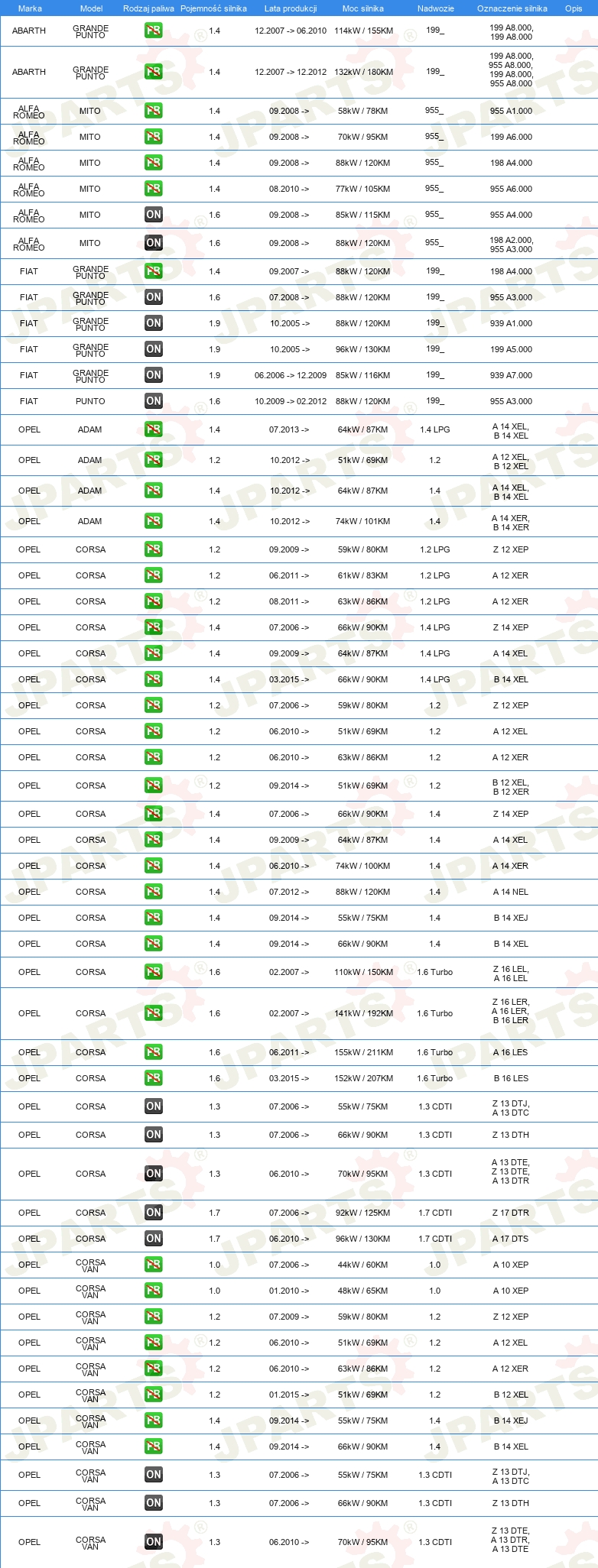Click the Moc silnika column header
Viewport: 598px width, 1568px height.
click(363, 8)
